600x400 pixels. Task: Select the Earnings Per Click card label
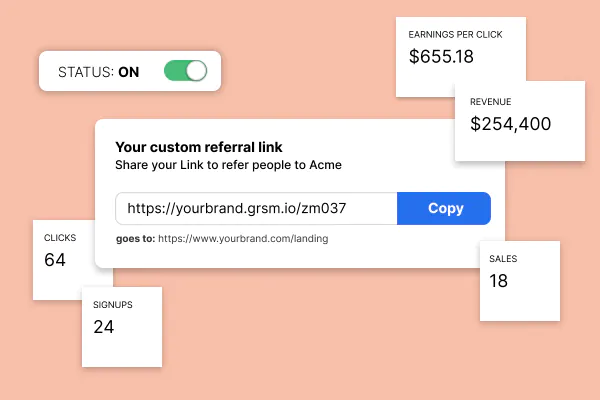(x=455, y=34)
